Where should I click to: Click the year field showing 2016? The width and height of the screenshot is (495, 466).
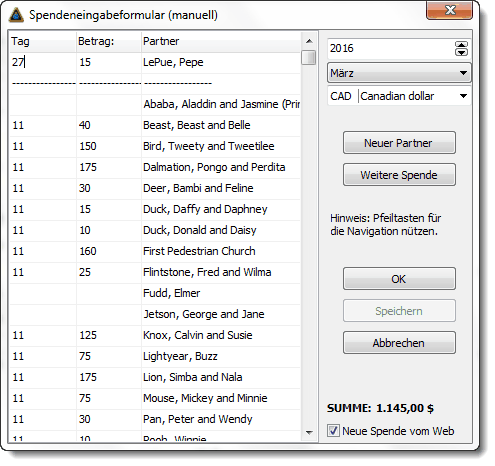[x=391, y=49]
